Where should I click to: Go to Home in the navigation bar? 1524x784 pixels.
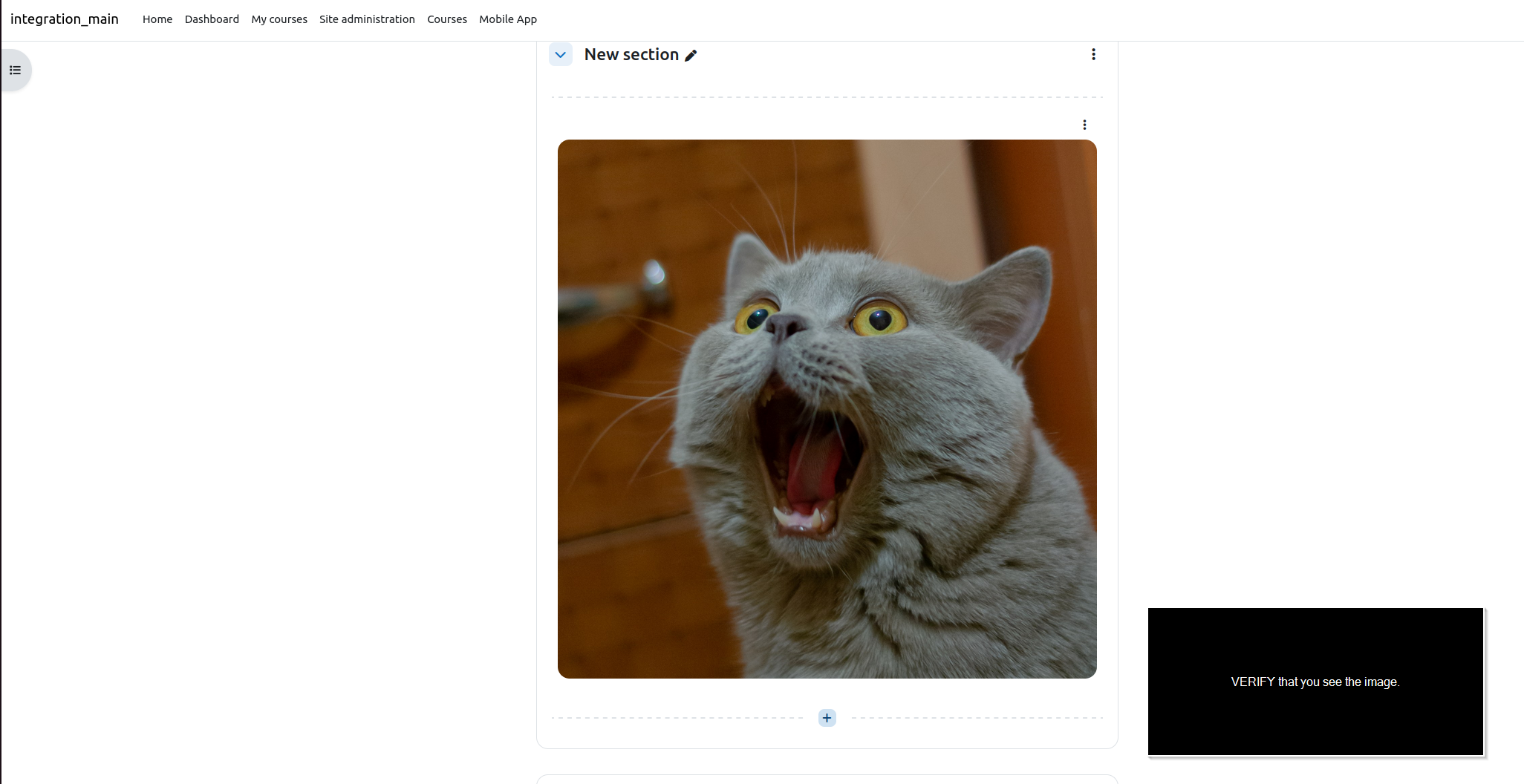pyautogui.click(x=157, y=19)
